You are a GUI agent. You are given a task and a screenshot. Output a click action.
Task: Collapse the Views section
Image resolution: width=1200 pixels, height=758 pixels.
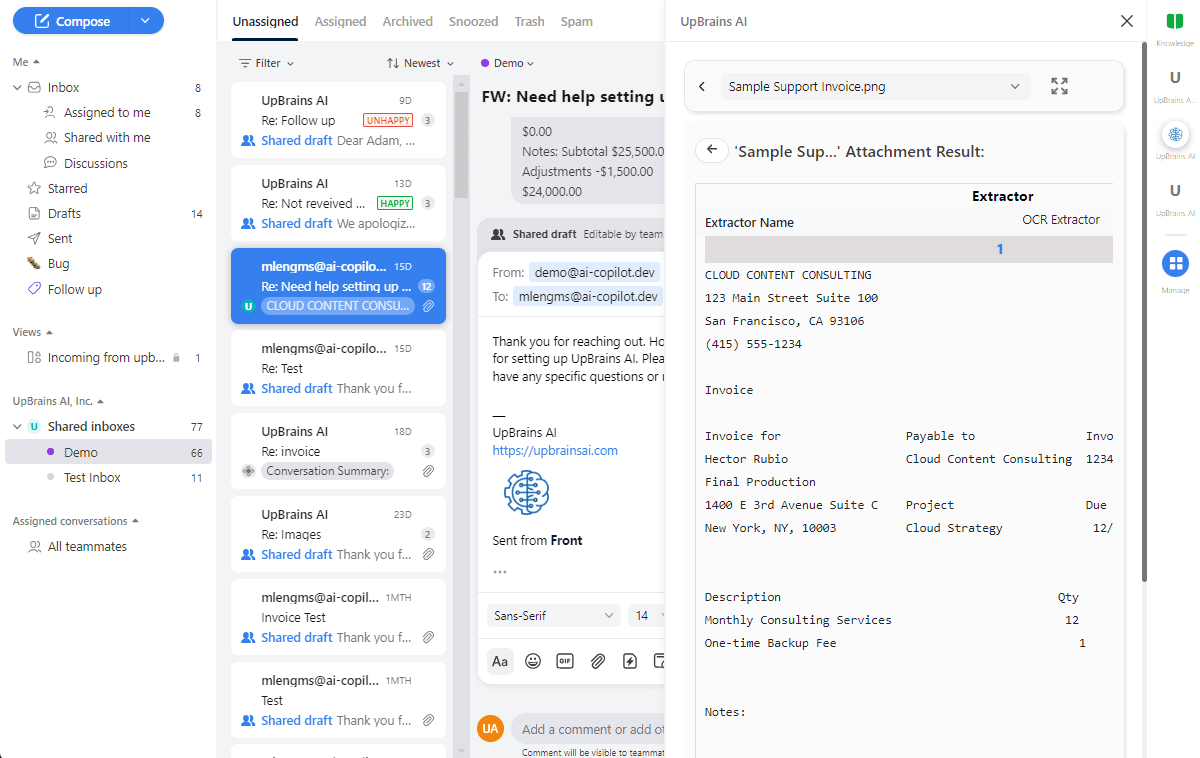pos(50,332)
